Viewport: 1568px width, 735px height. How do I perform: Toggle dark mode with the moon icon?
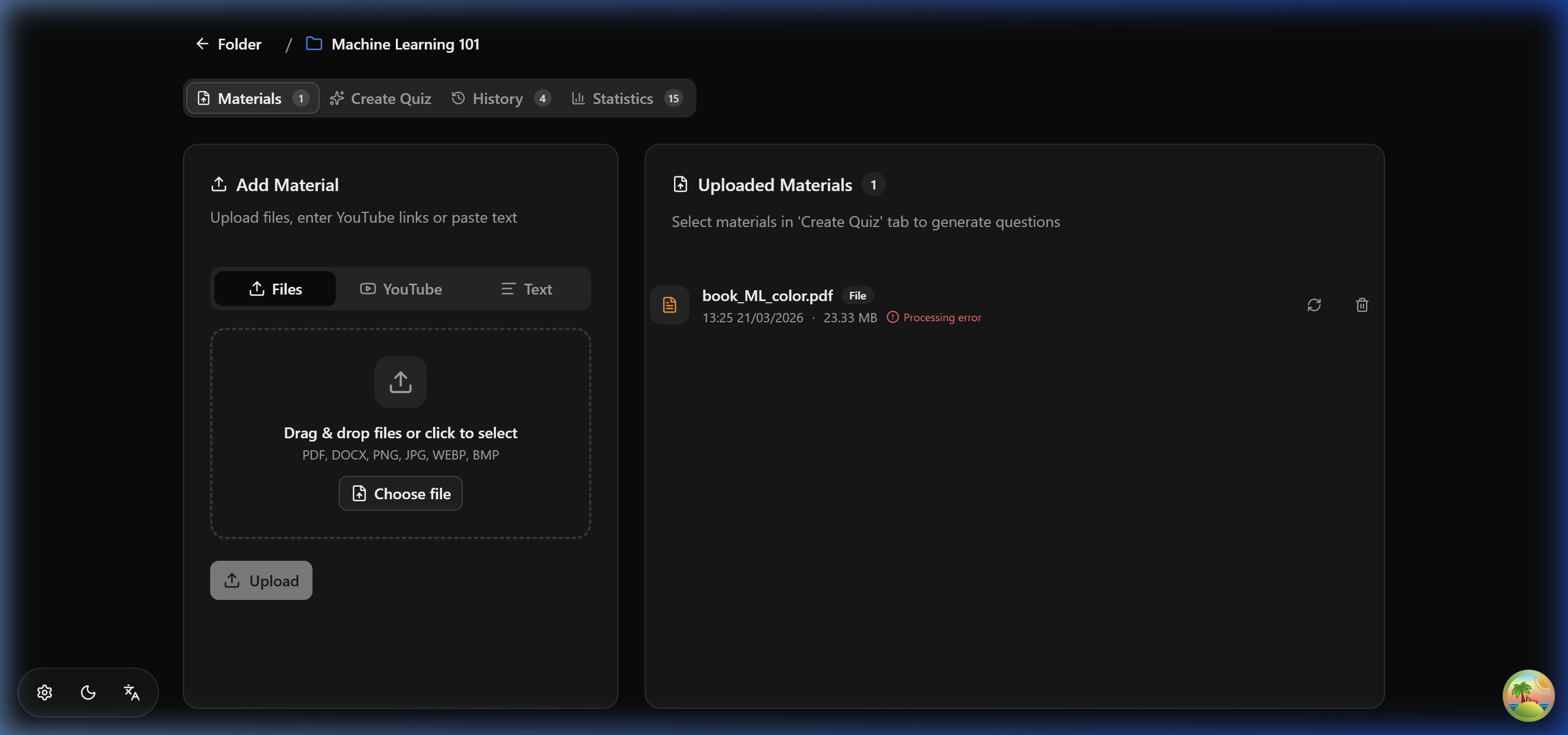(x=88, y=693)
